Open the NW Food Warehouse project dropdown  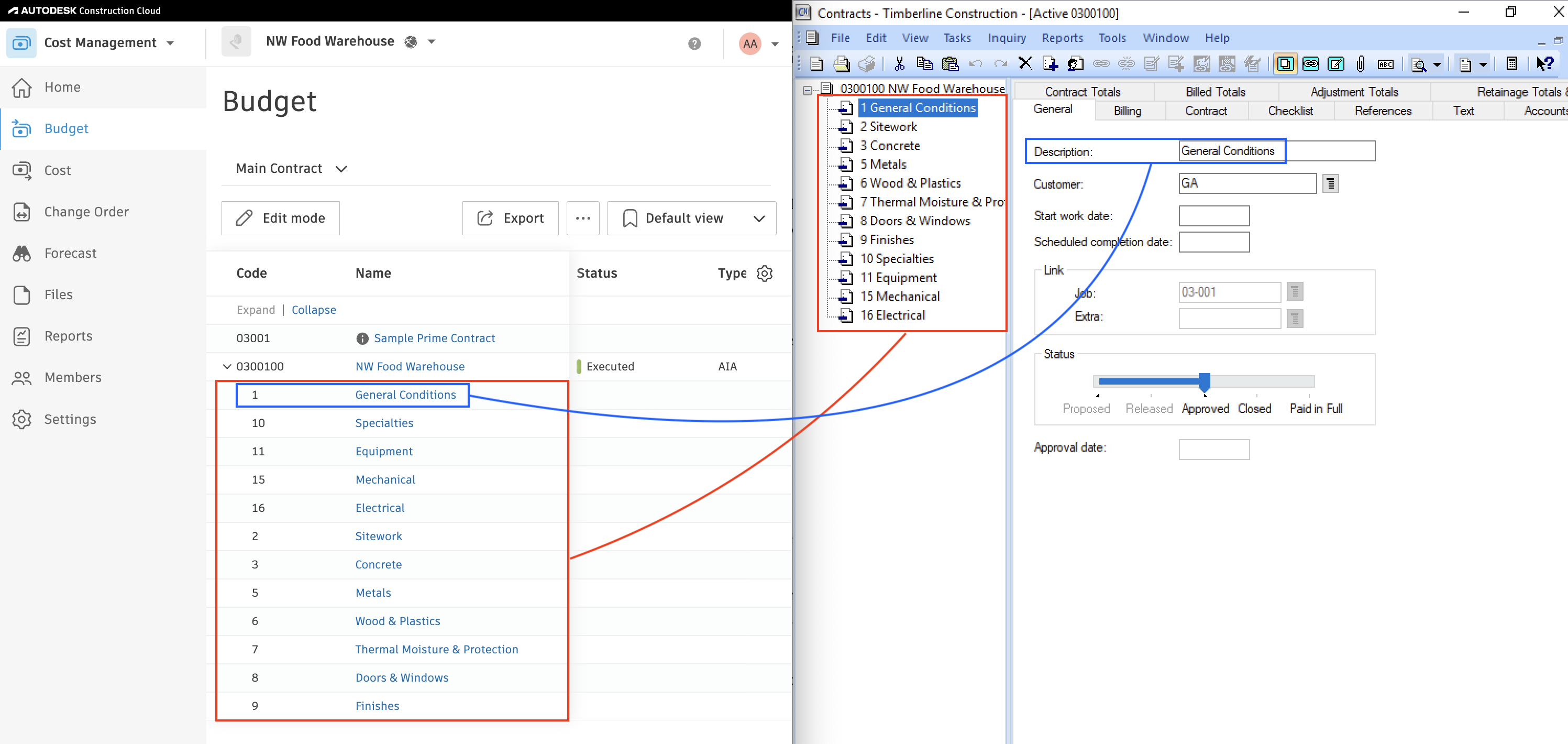click(x=432, y=41)
